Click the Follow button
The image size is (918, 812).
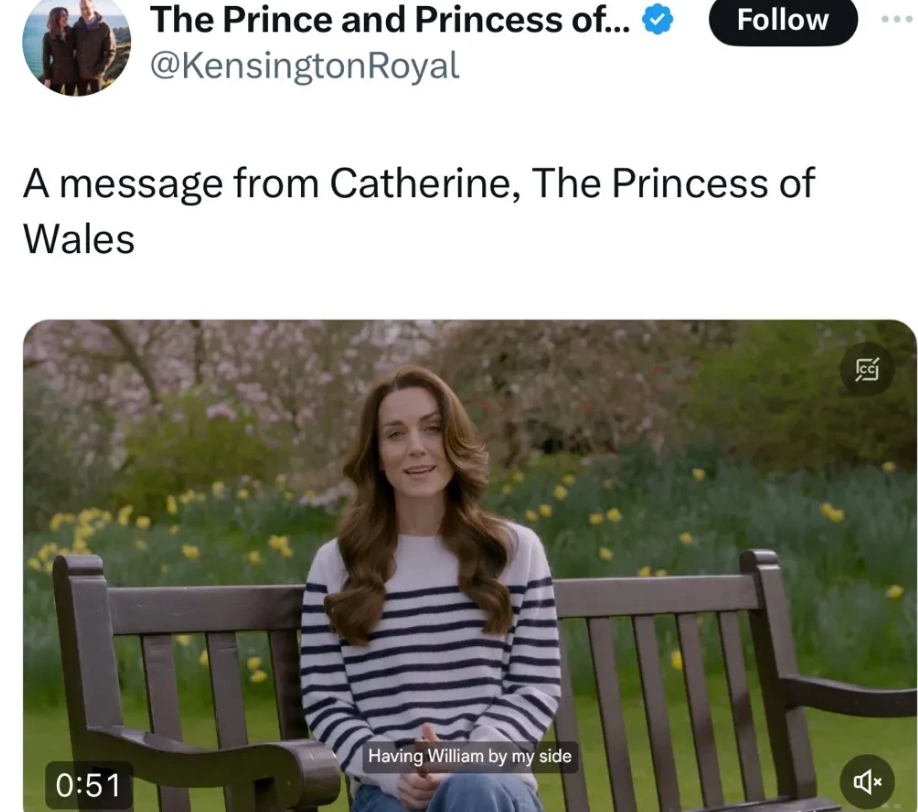pos(782,20)
